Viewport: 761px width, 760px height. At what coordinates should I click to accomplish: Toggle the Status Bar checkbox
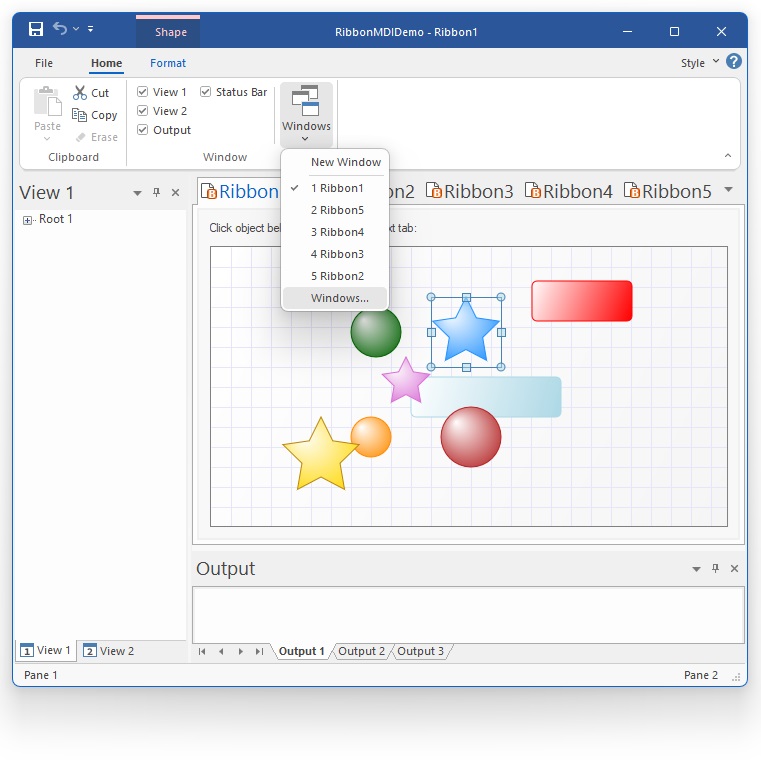[206, 92]
